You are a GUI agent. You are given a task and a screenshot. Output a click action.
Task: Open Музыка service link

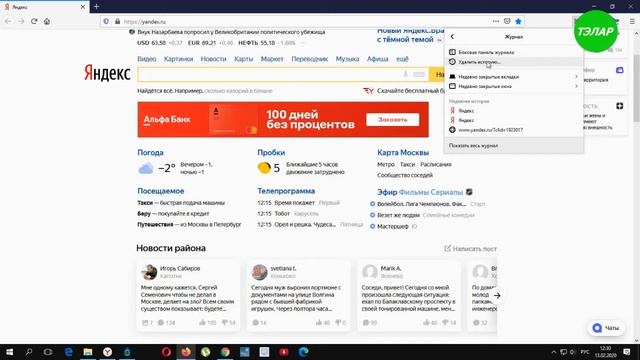[347, 59]
